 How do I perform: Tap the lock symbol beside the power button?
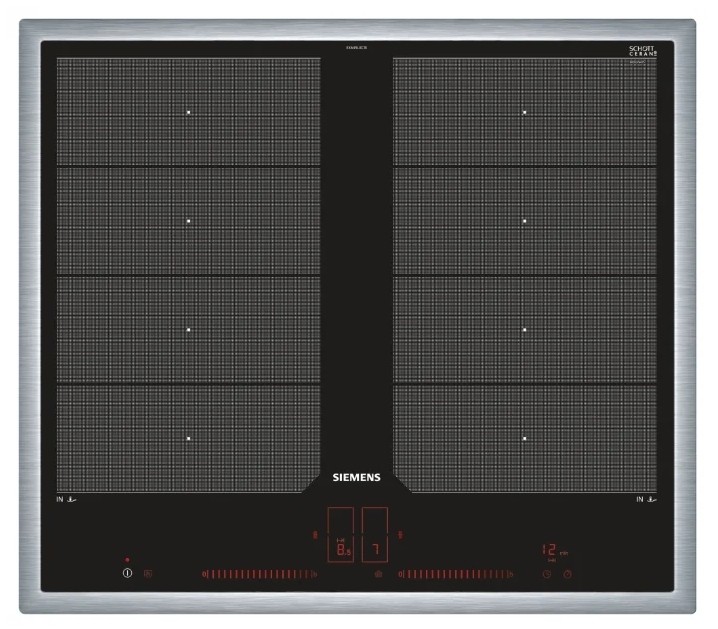[148, 573]
